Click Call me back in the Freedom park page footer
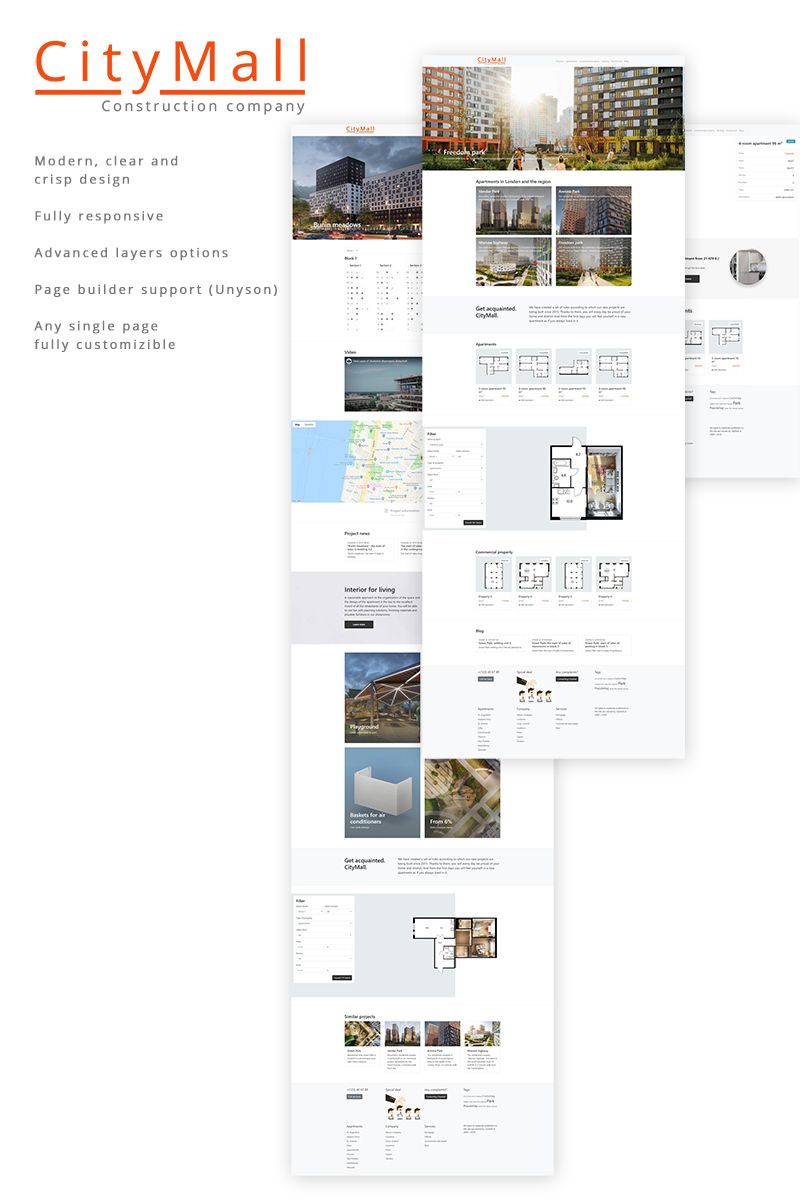Image resolution: width=800 pixels, height=1200 pixels. click(486, 679)
